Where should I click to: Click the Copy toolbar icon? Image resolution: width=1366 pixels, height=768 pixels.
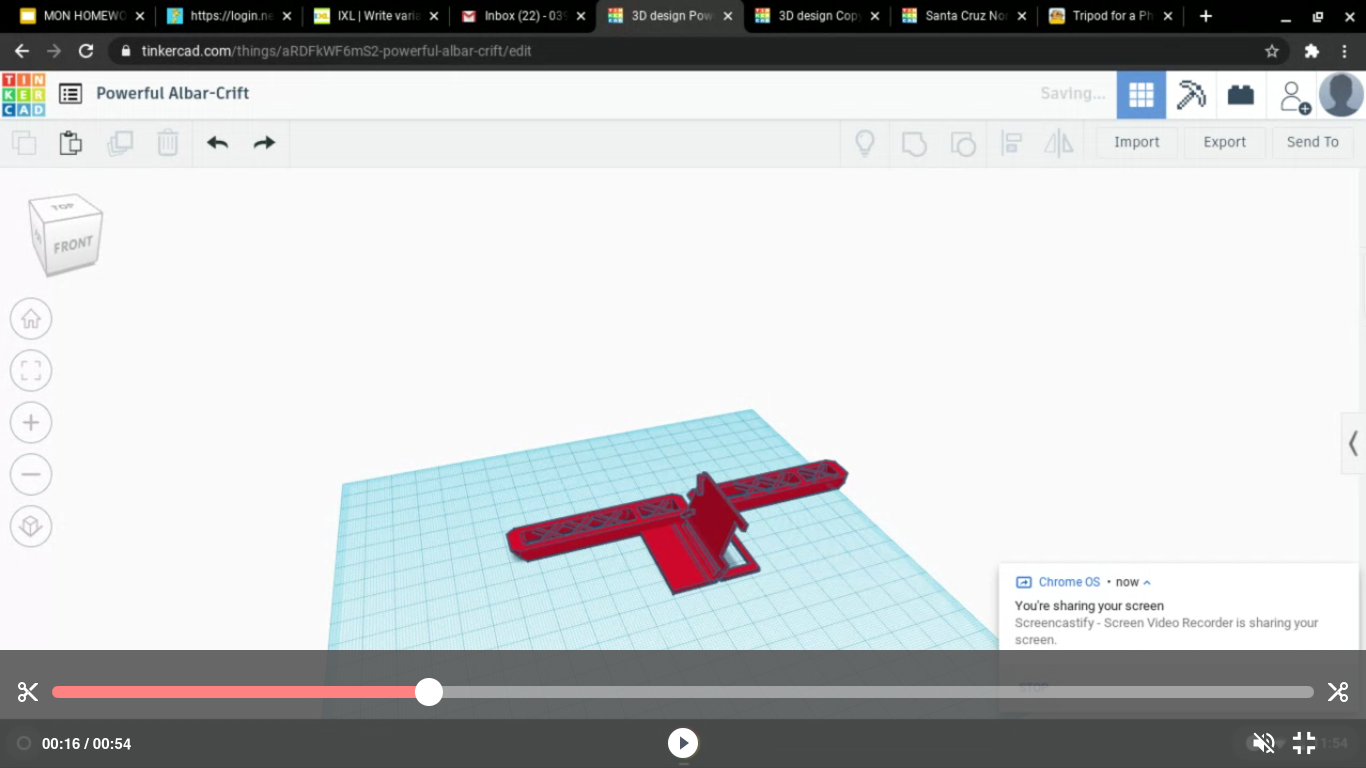(x=24, y=143)
